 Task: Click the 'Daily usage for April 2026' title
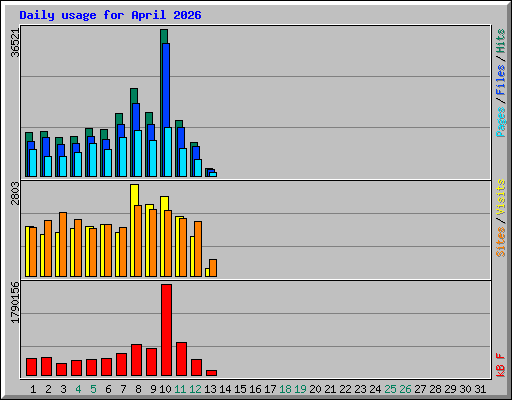click(x=110, y=15)
